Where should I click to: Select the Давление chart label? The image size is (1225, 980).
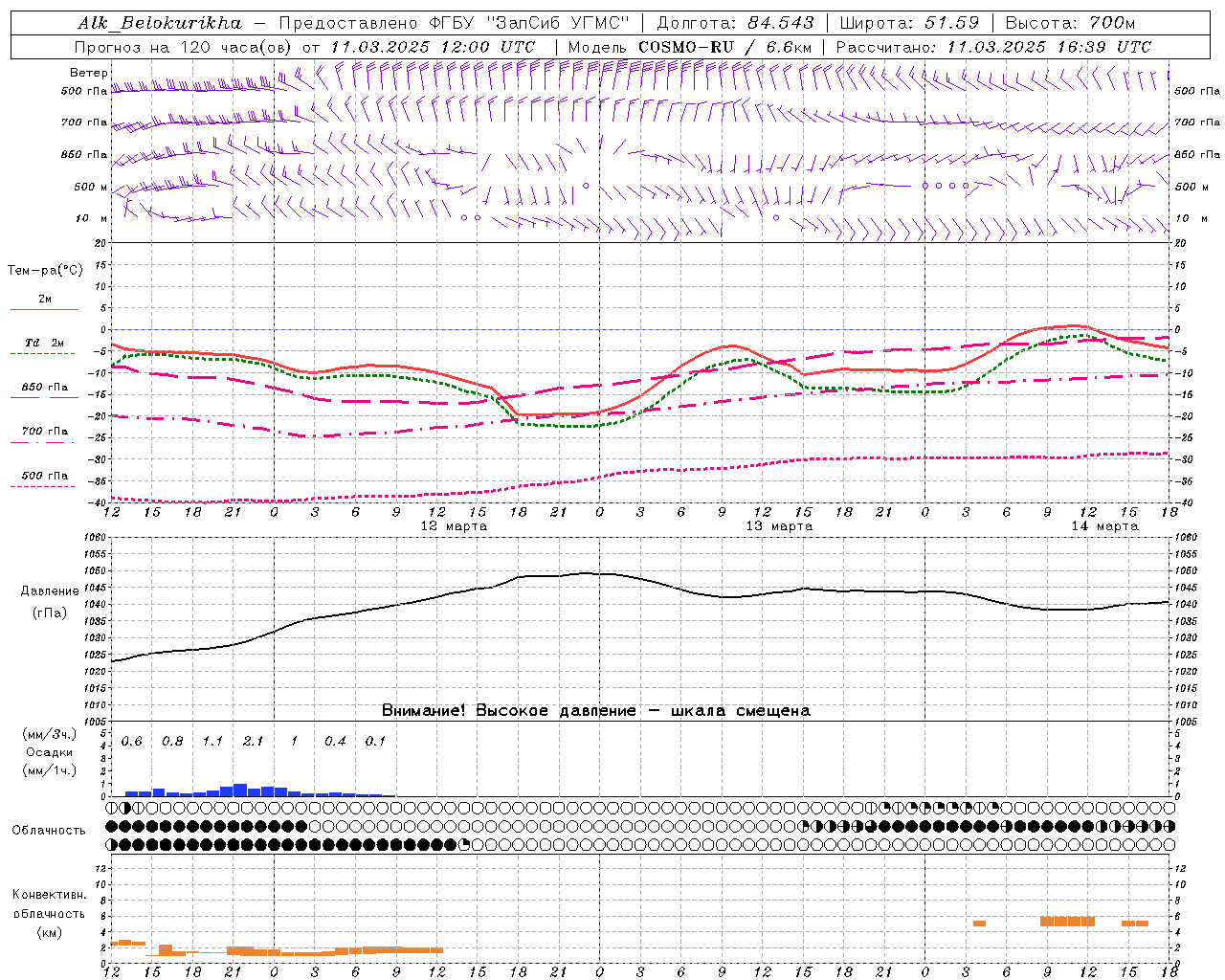(x=50, y=591)
